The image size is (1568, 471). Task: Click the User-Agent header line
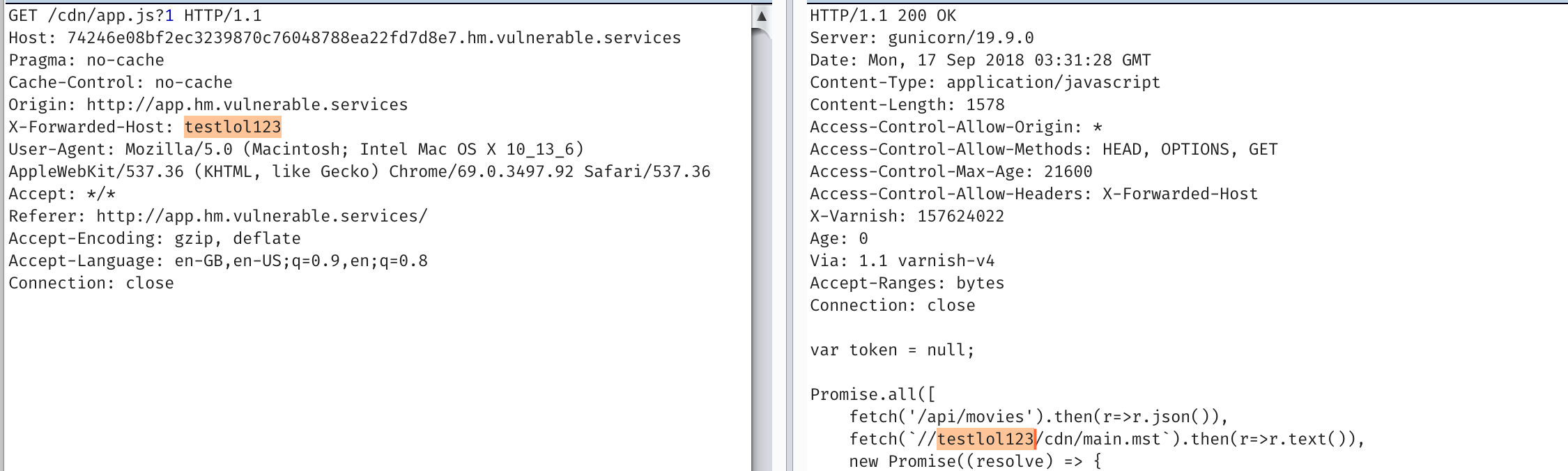295,149
